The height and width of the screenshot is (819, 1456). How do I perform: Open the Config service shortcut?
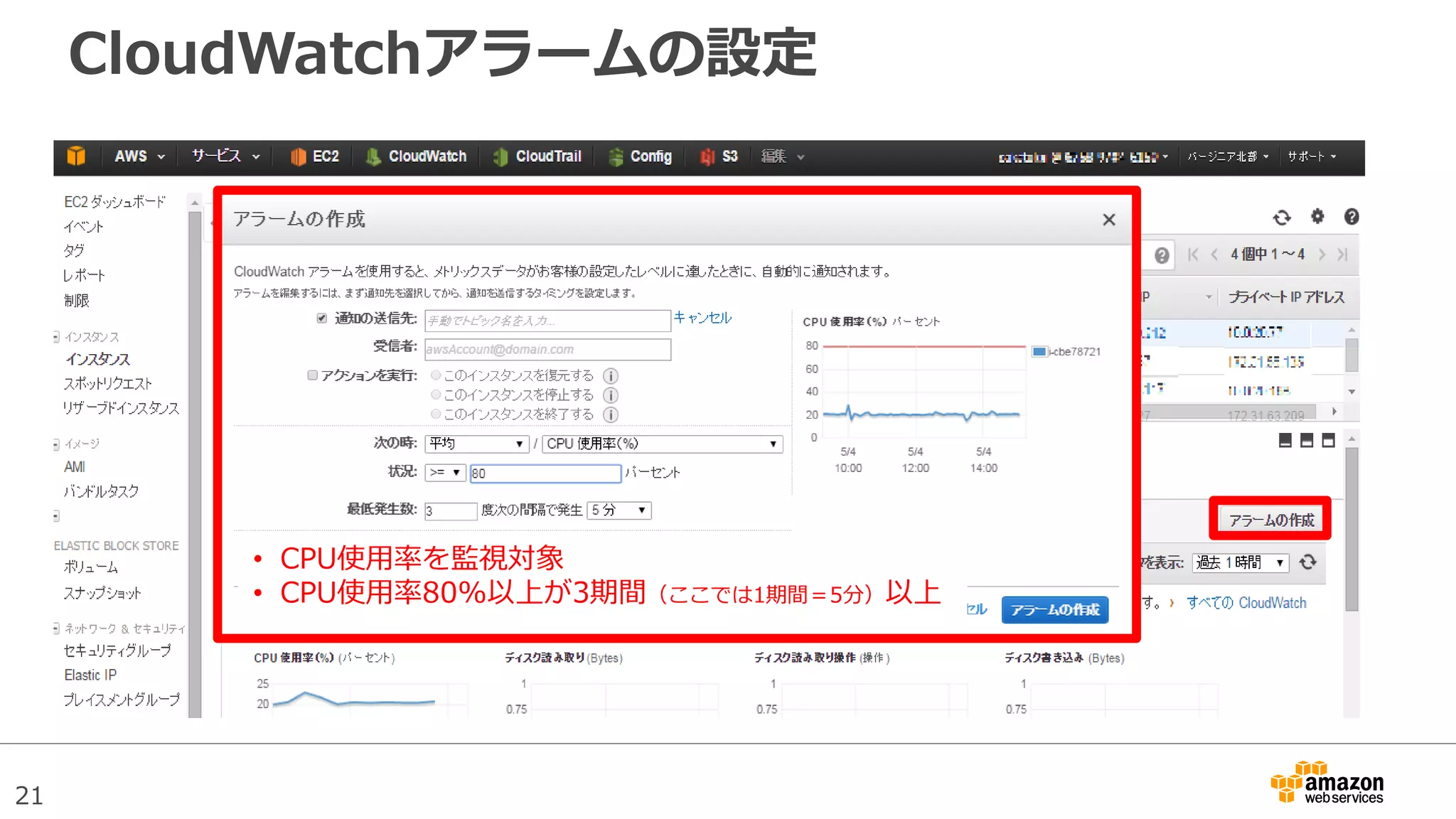tap(641, 156)
